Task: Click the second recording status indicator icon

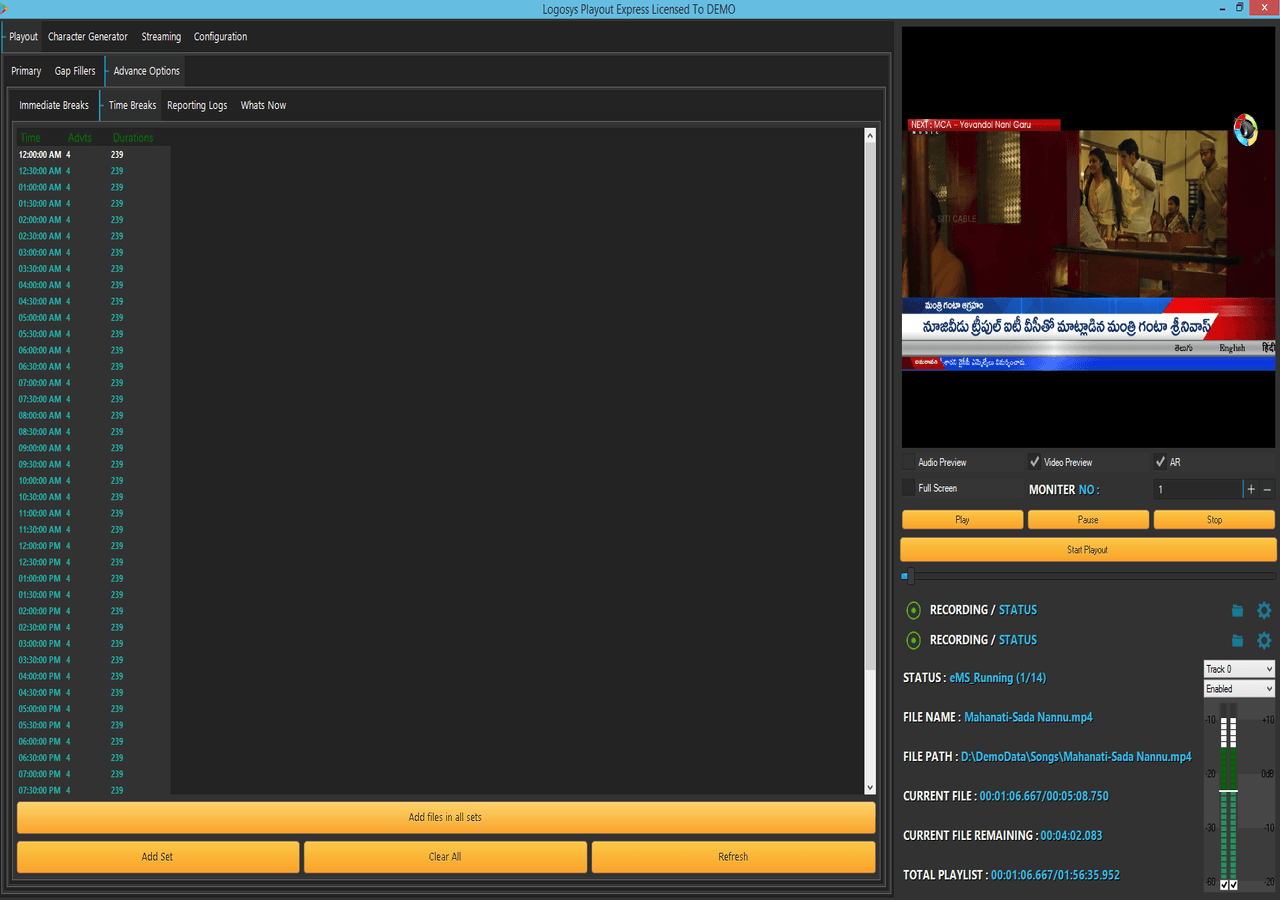Action: (x=913, y=640)
